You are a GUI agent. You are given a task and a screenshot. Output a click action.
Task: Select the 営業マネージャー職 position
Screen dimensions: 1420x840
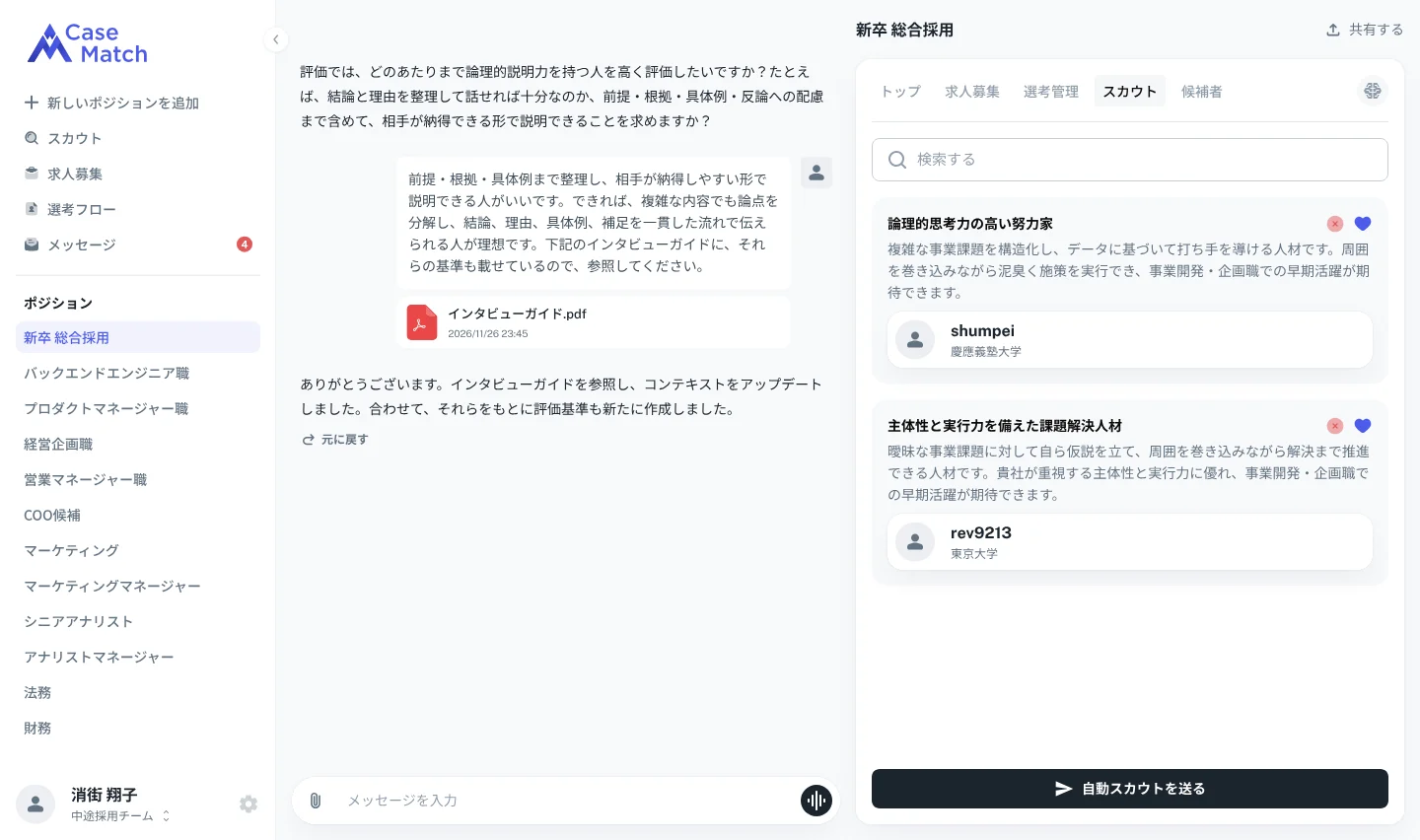click(x=138, y=479)
